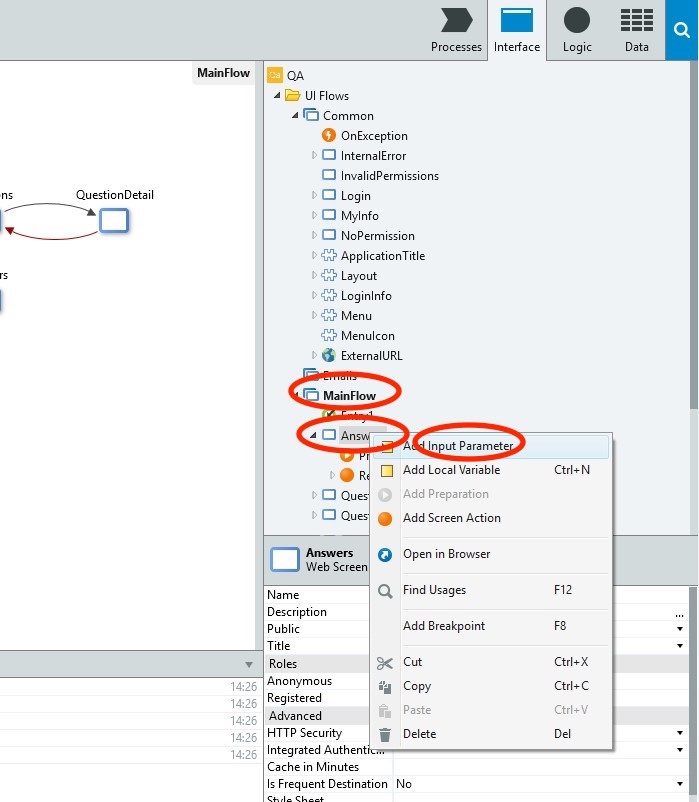Select the InvalidPermissions screen icon
699x802 pixels.
point(329,175)
